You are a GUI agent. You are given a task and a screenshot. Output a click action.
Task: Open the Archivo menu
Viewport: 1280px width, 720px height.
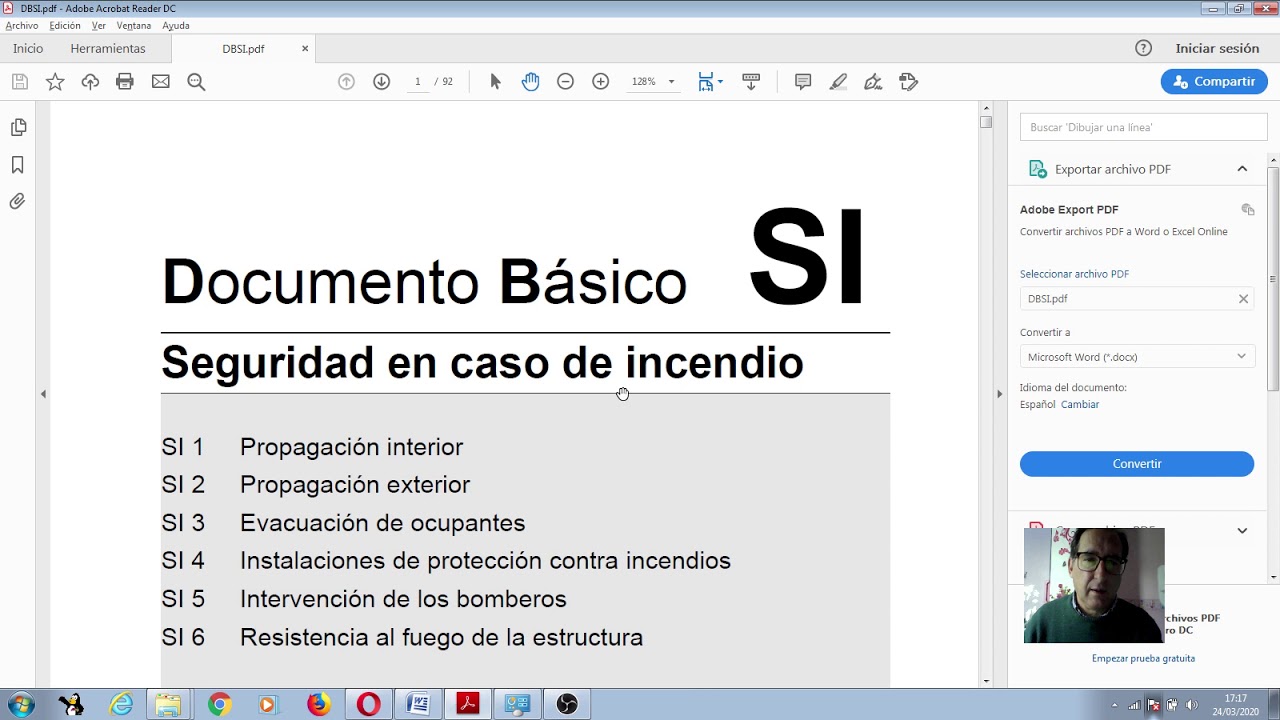click(x=22, y=26)
